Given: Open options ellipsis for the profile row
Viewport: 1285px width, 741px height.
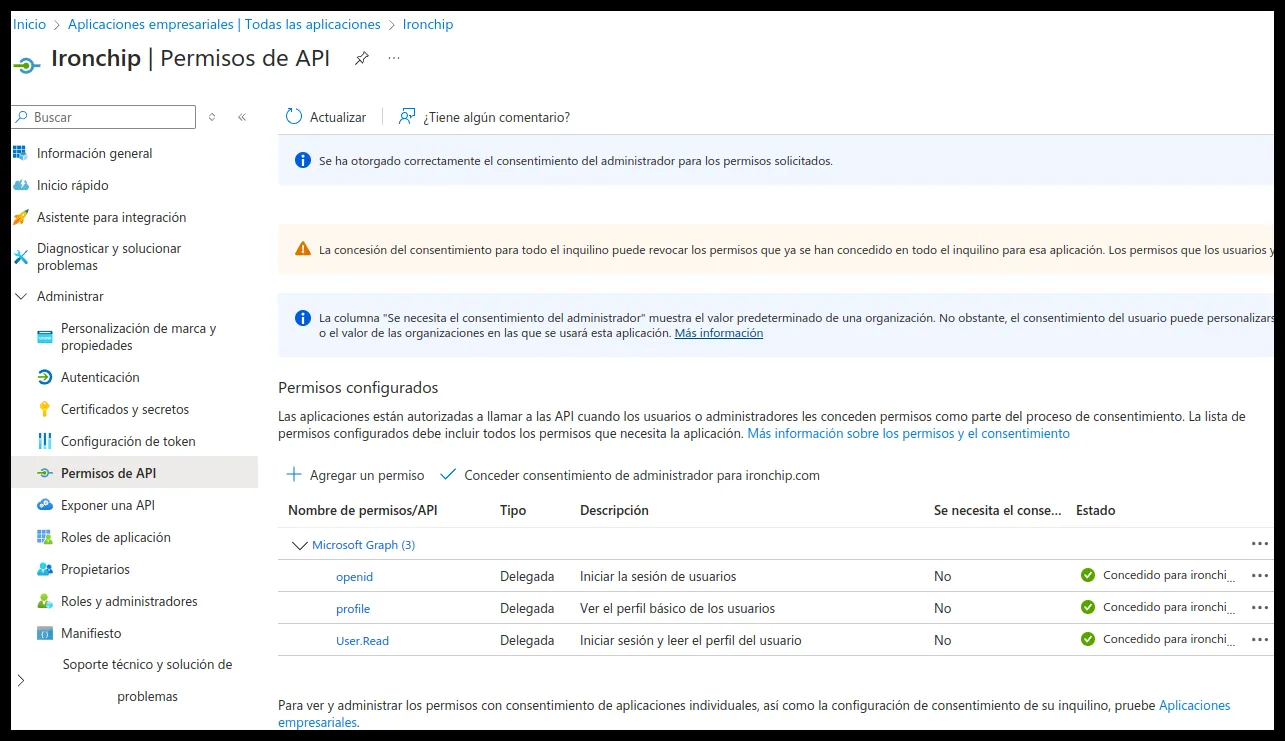Looking at the screenshot, I should pyautogui.click(x=1259, y=608).
